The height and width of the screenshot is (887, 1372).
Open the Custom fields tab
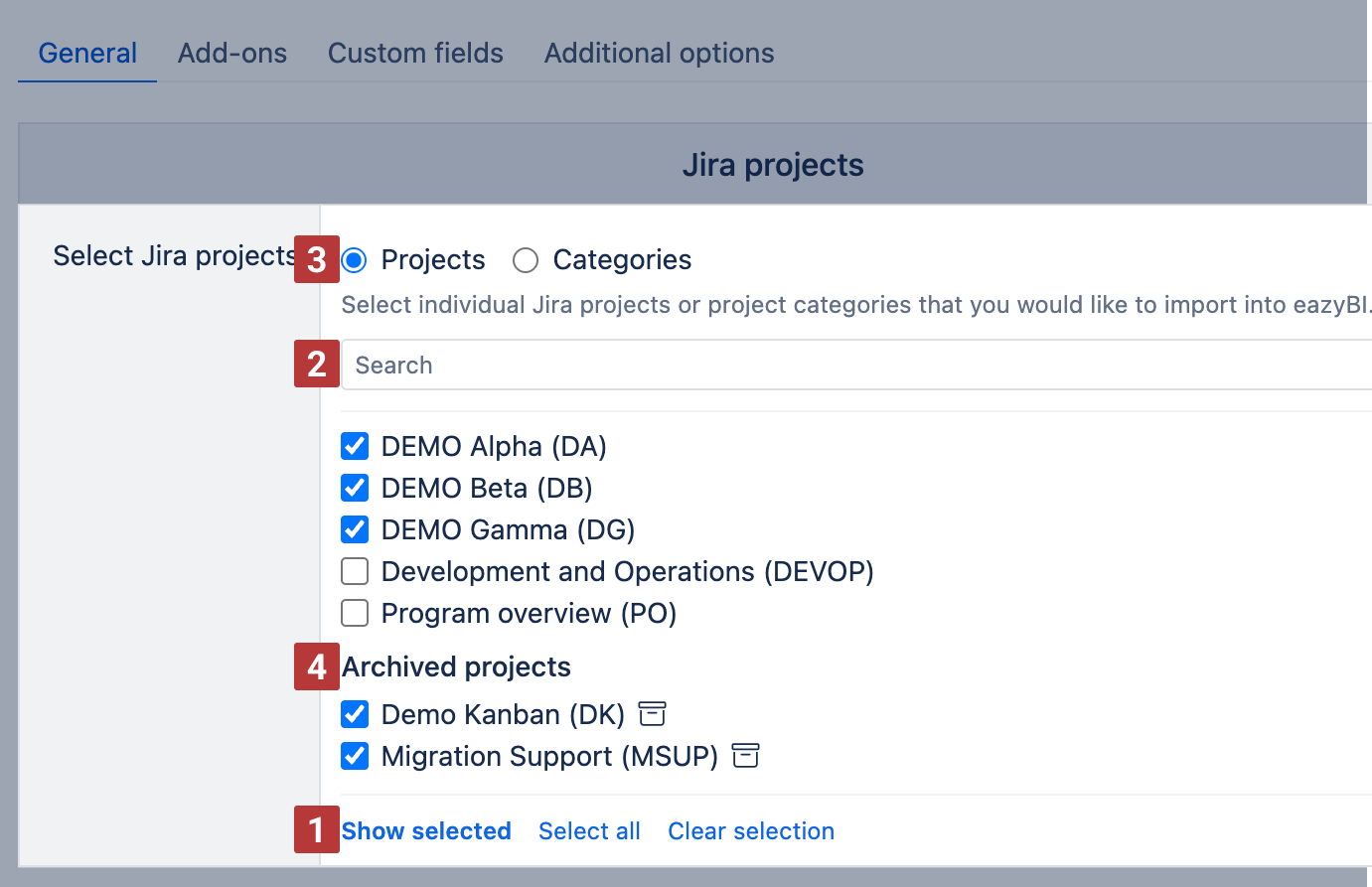point(415,54)
